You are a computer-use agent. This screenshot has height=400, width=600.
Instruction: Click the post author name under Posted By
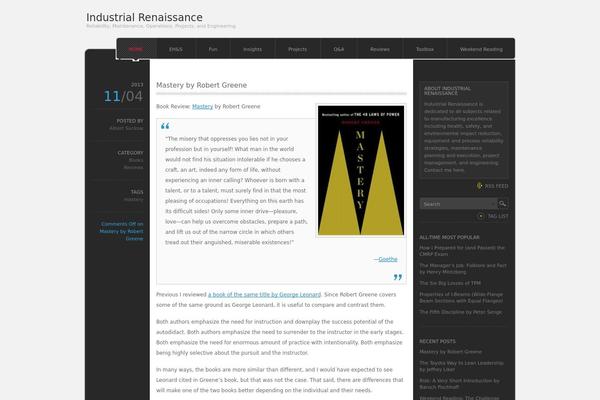(126, 128)
